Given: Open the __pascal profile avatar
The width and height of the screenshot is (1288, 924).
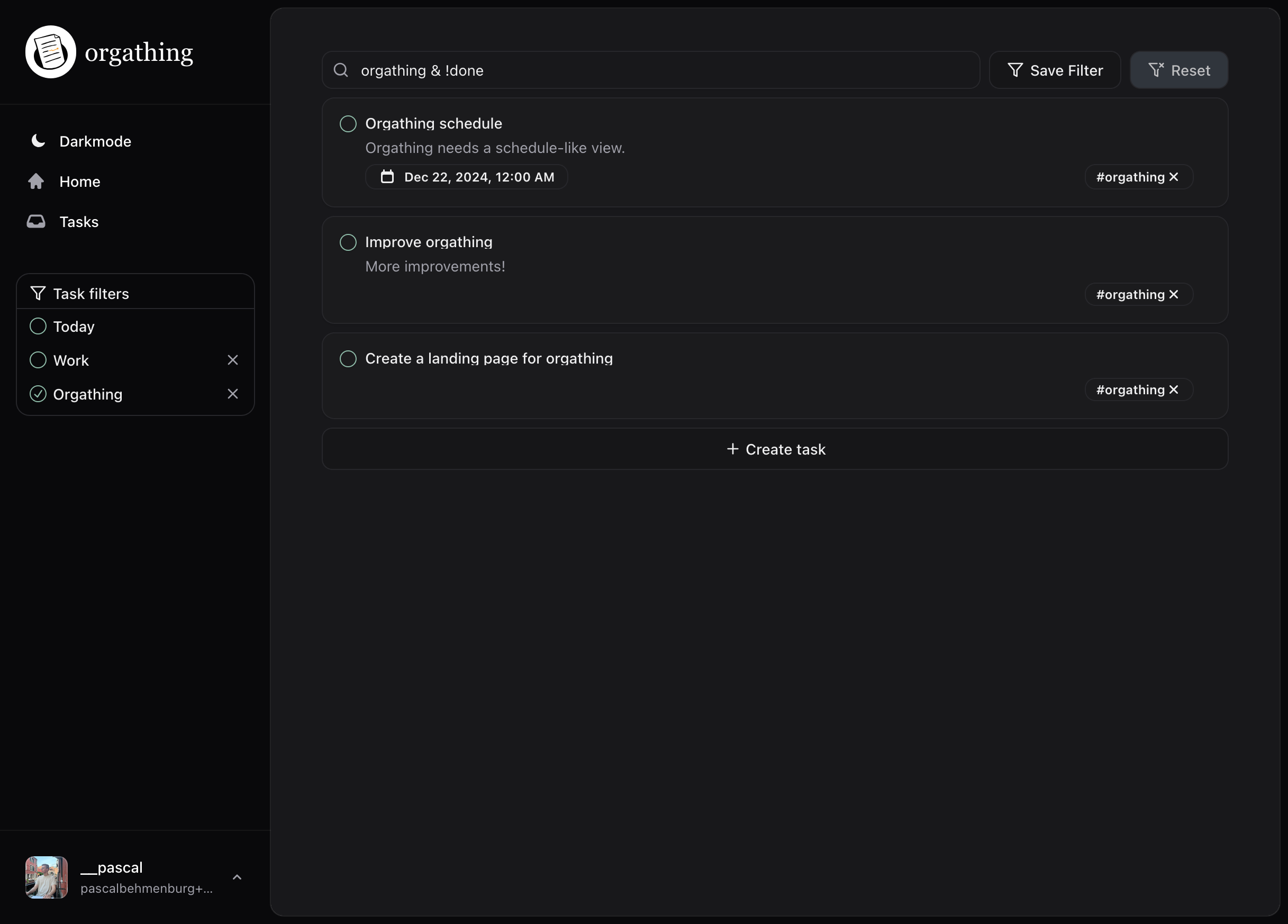Looking at the screenshot, I should pyautogui.click(x=46, y=877).
